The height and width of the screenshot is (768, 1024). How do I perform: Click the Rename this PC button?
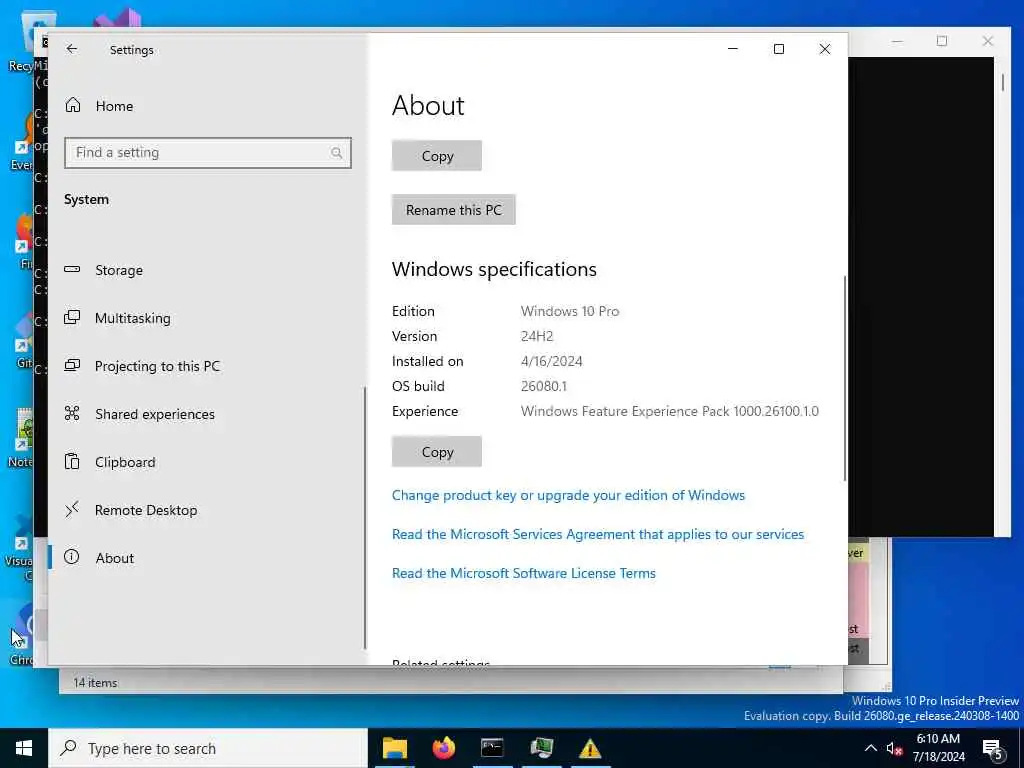click(x=454, y=210)
